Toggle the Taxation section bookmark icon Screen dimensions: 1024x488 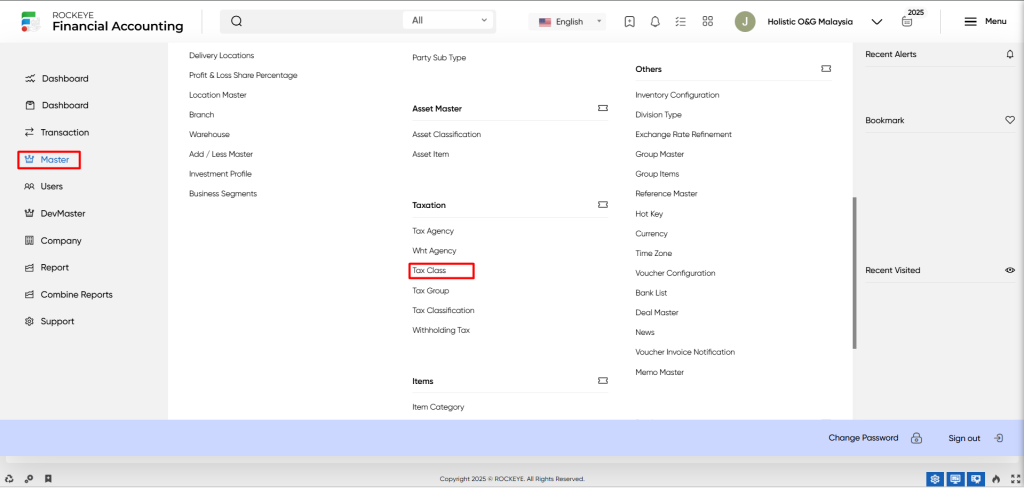pos(603,205)
